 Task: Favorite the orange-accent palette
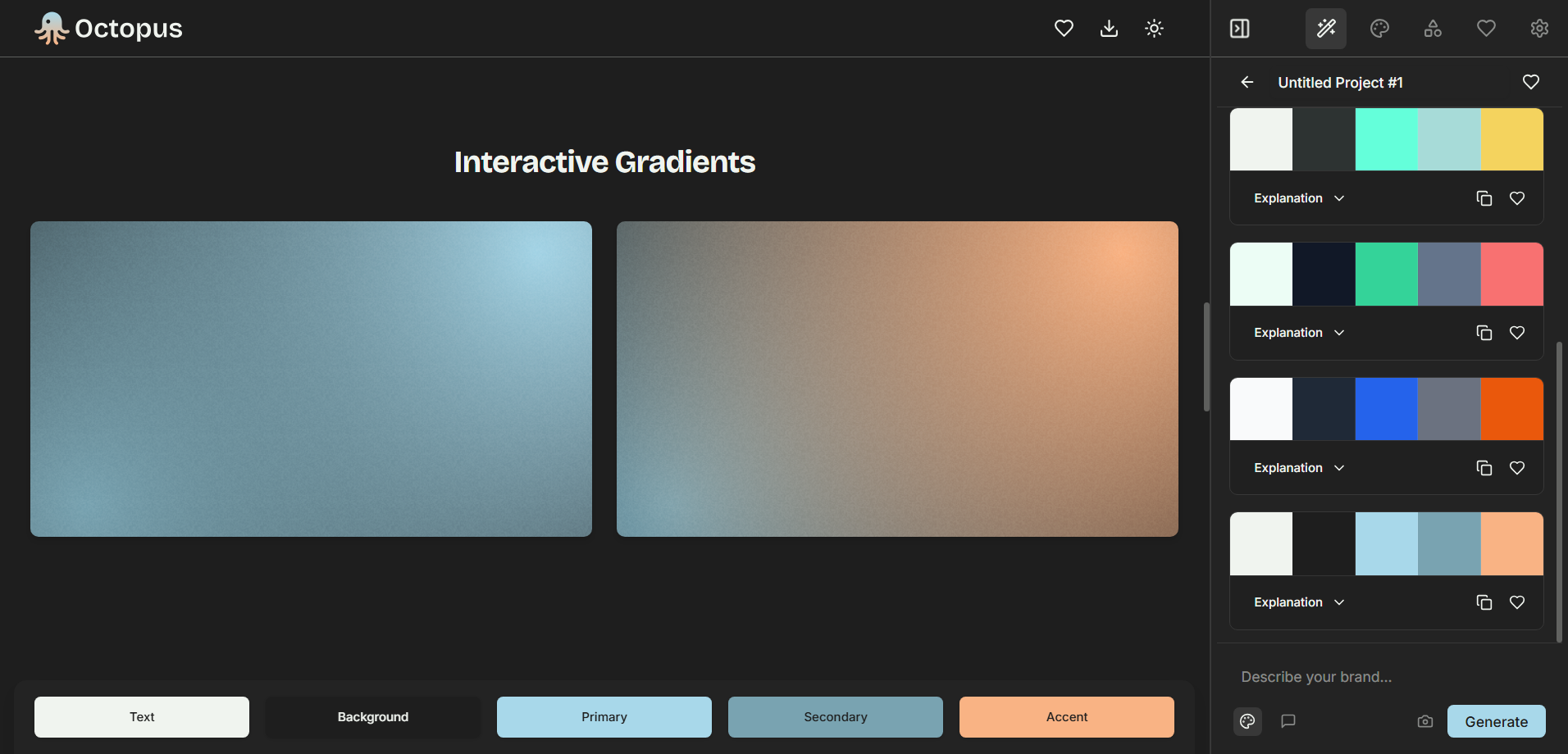pos(1517,468)
